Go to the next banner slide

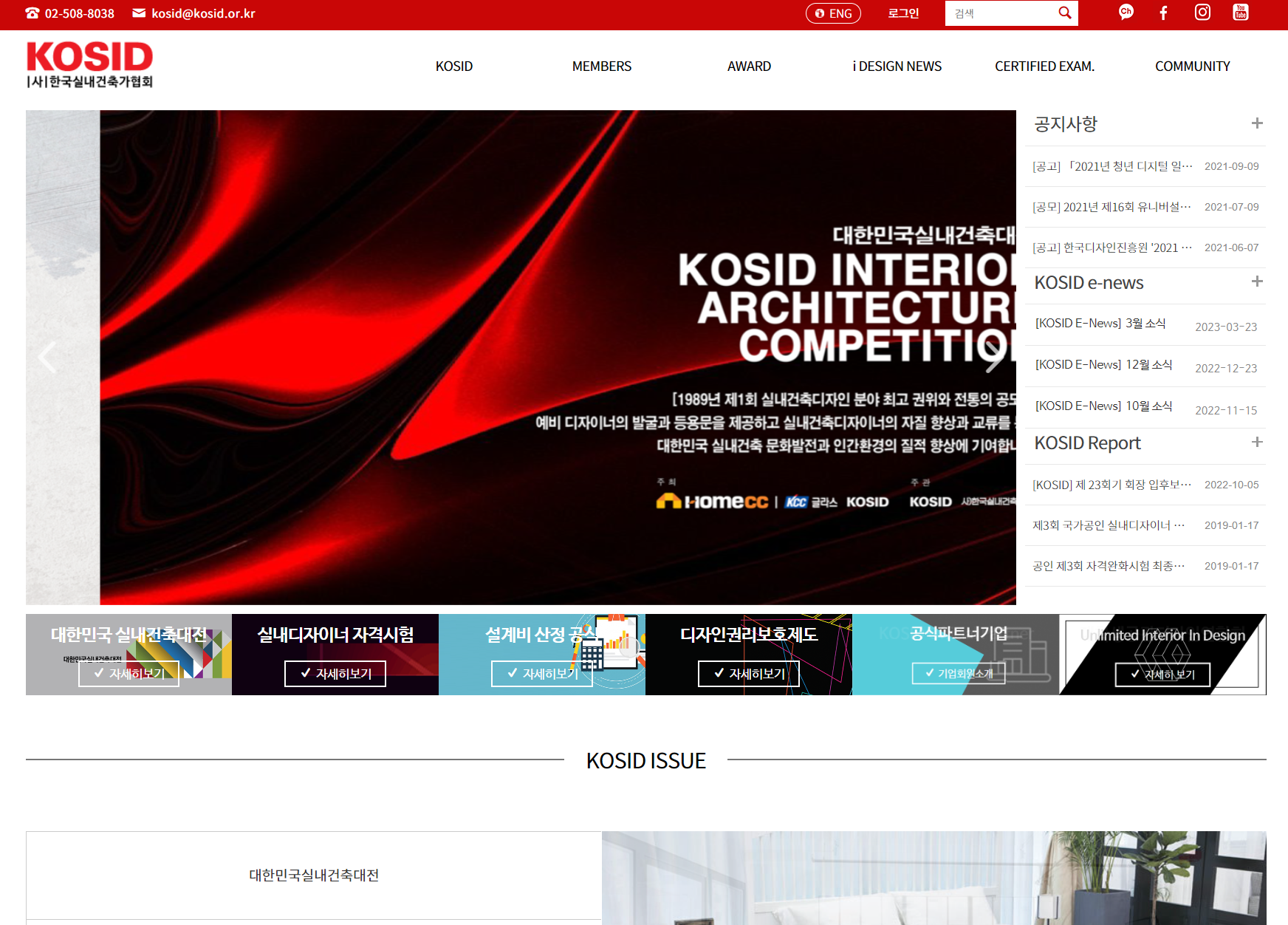click(x=994, y=358)
